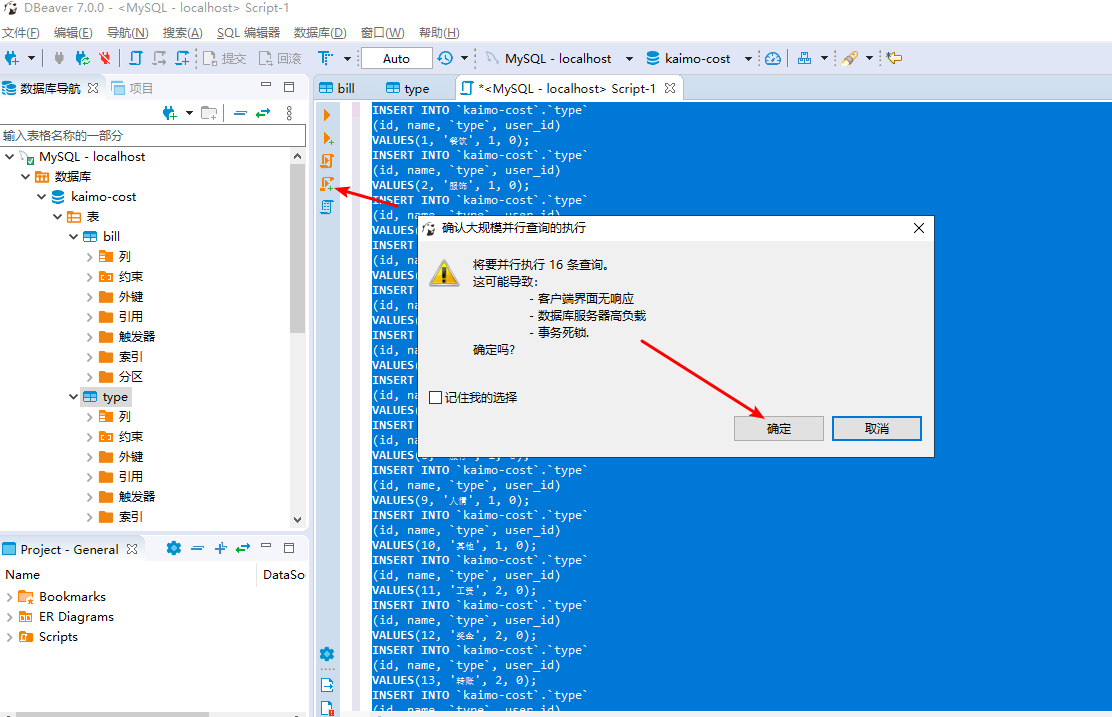The image size is (1112, 717).
Task: Open the dashboard gauge icon in toolbar
Action: pyautogui.click(x=773, y=58)
